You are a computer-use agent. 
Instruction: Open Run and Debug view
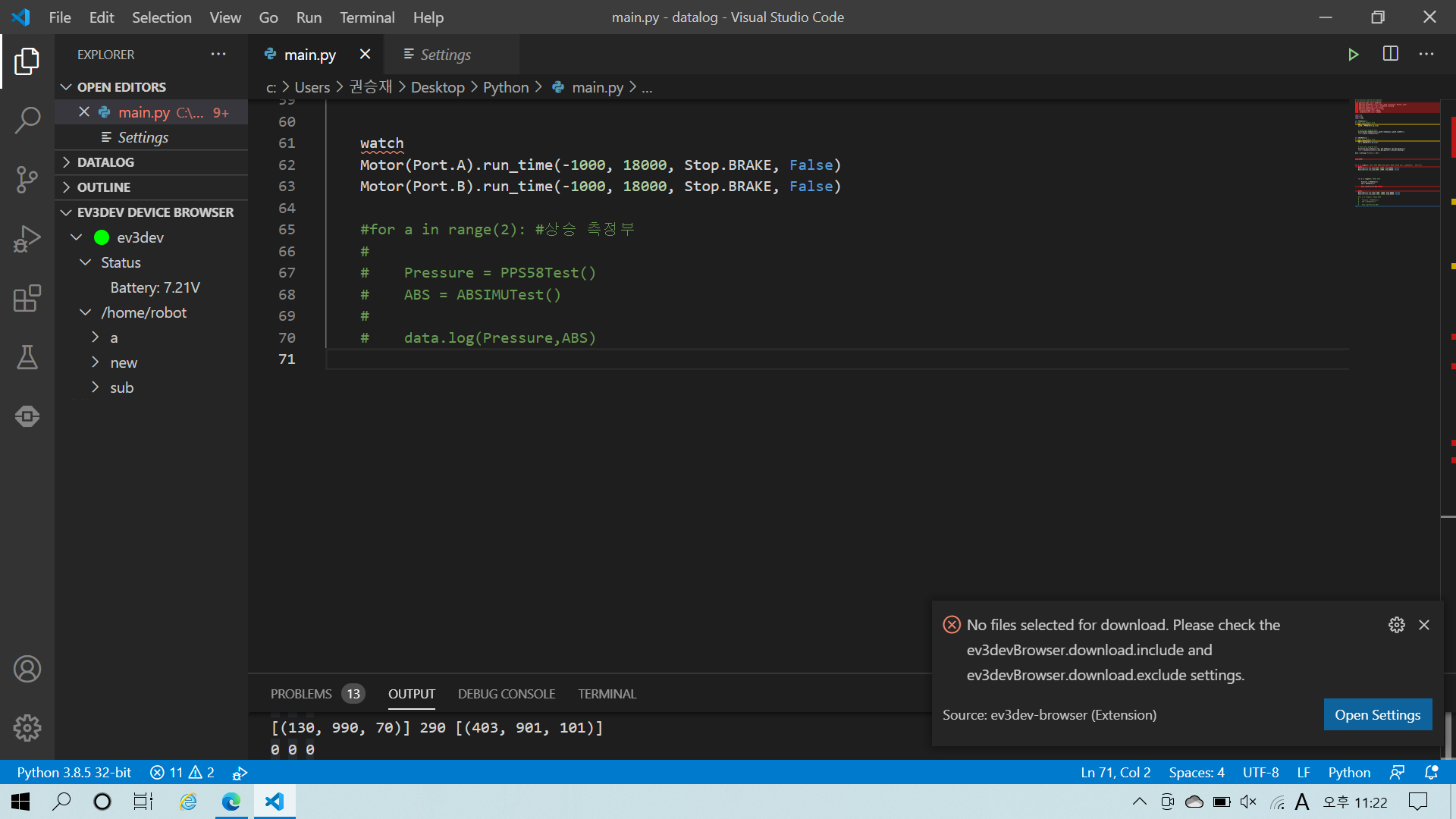point(27,239)
